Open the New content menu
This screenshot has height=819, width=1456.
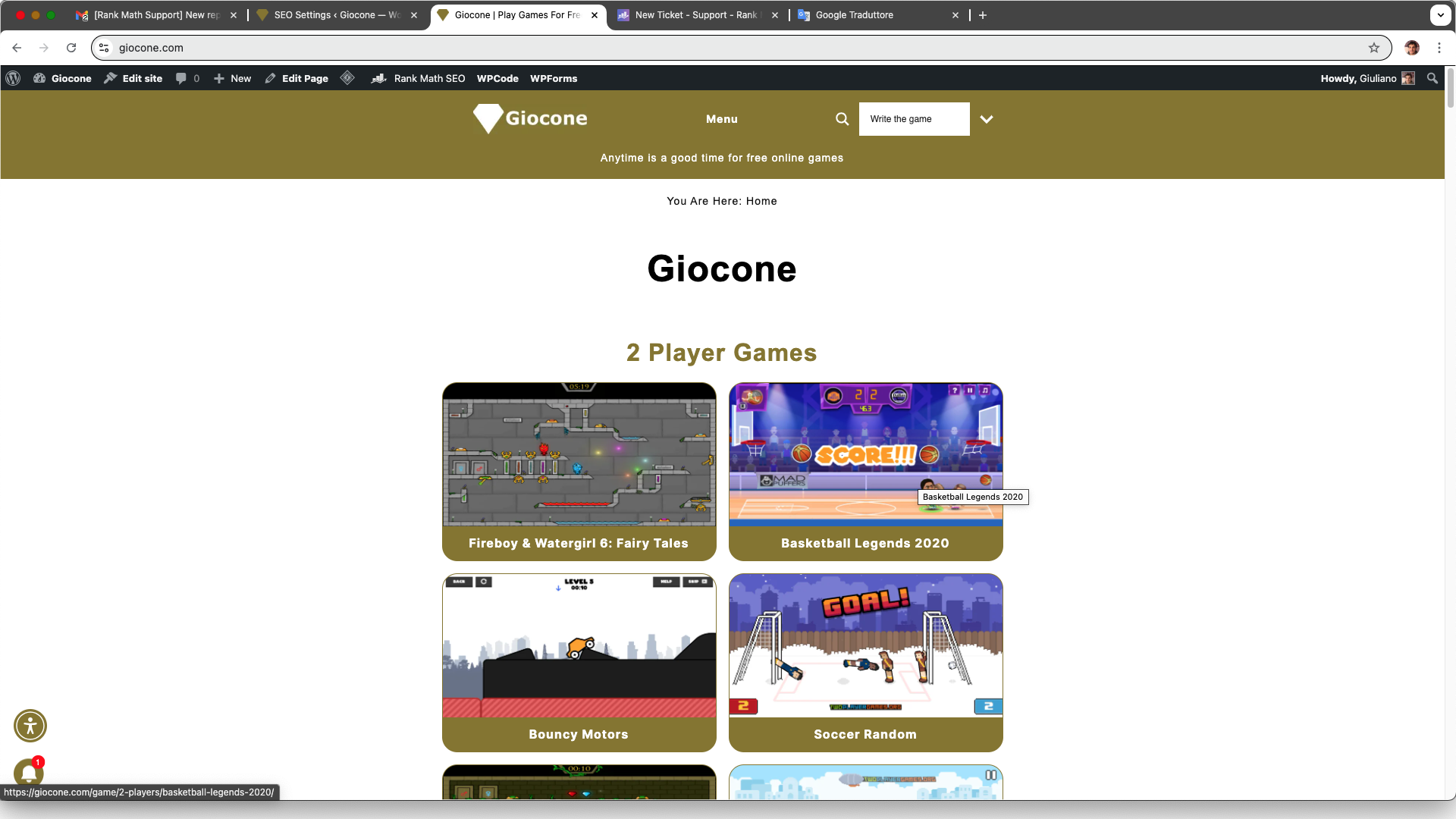[232, 78]
